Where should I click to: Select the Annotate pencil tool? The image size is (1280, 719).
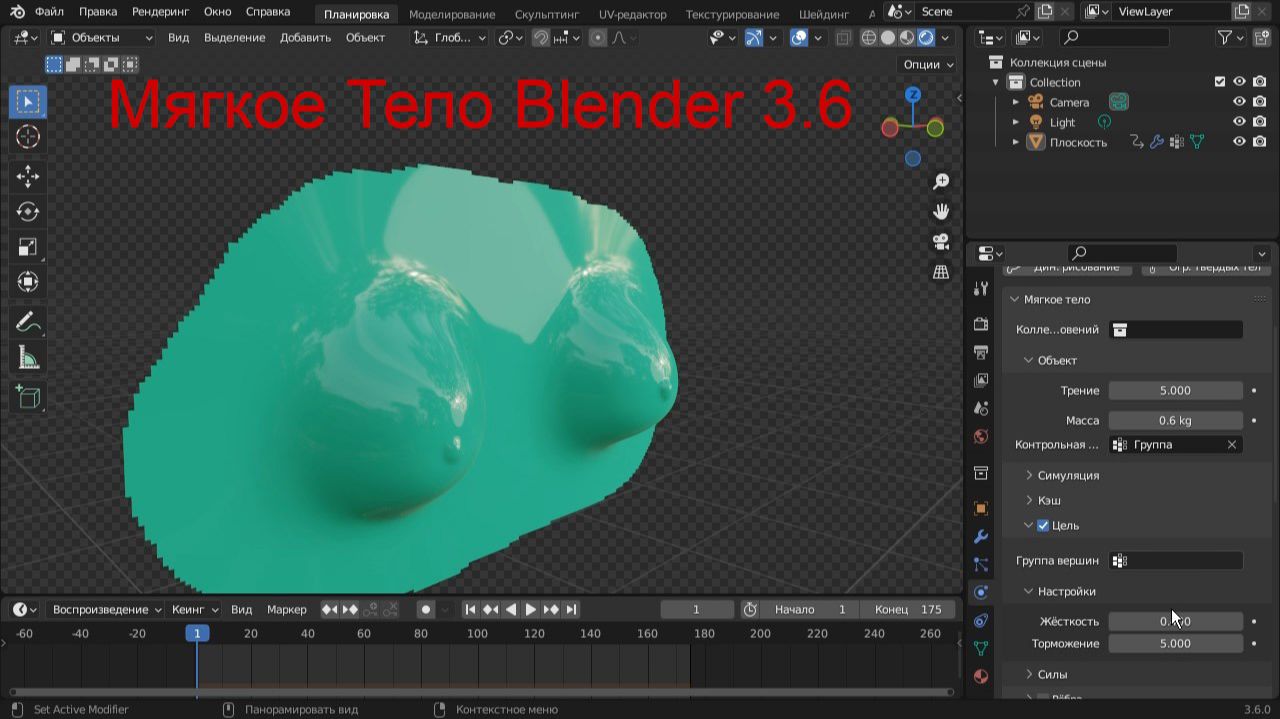click(28, 322)
